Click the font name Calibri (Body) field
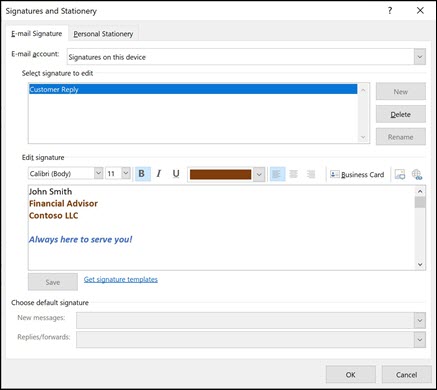The image size is (437, 390). tap(61, 174)
